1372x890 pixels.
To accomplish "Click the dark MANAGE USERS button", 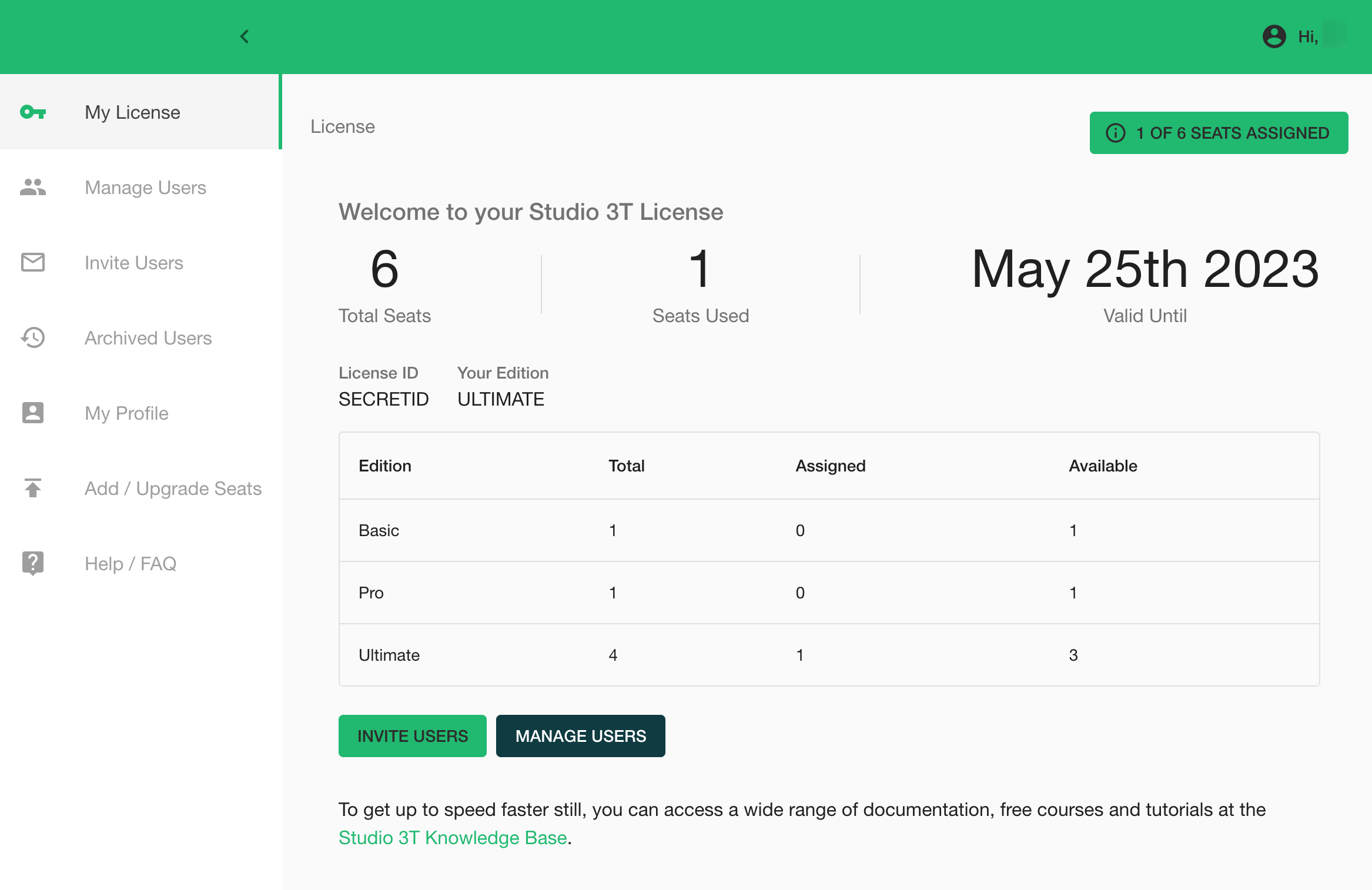I will pos(580,735).
